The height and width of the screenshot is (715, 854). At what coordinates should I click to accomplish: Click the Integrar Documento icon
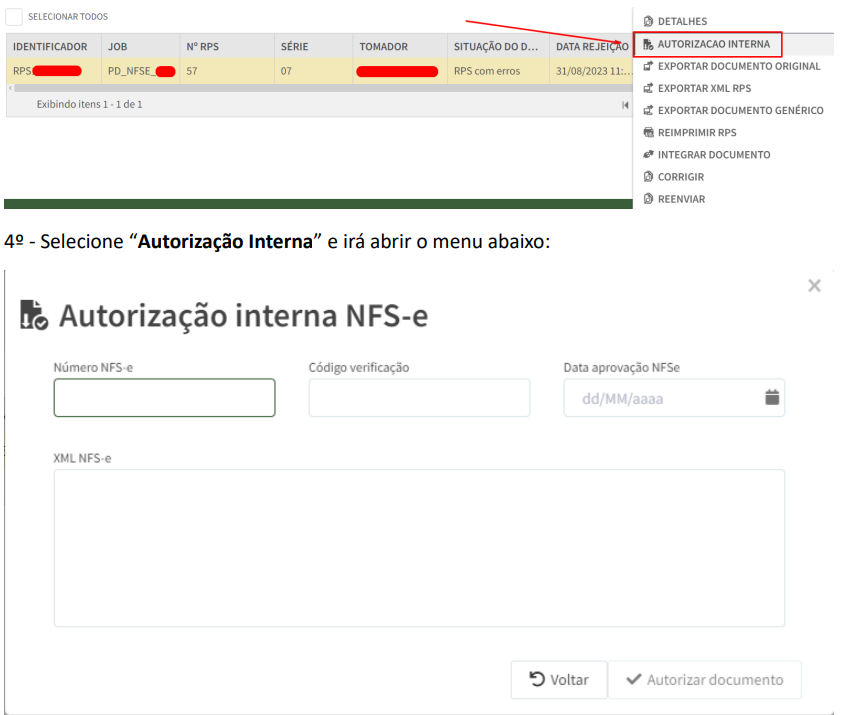[648, 155]
